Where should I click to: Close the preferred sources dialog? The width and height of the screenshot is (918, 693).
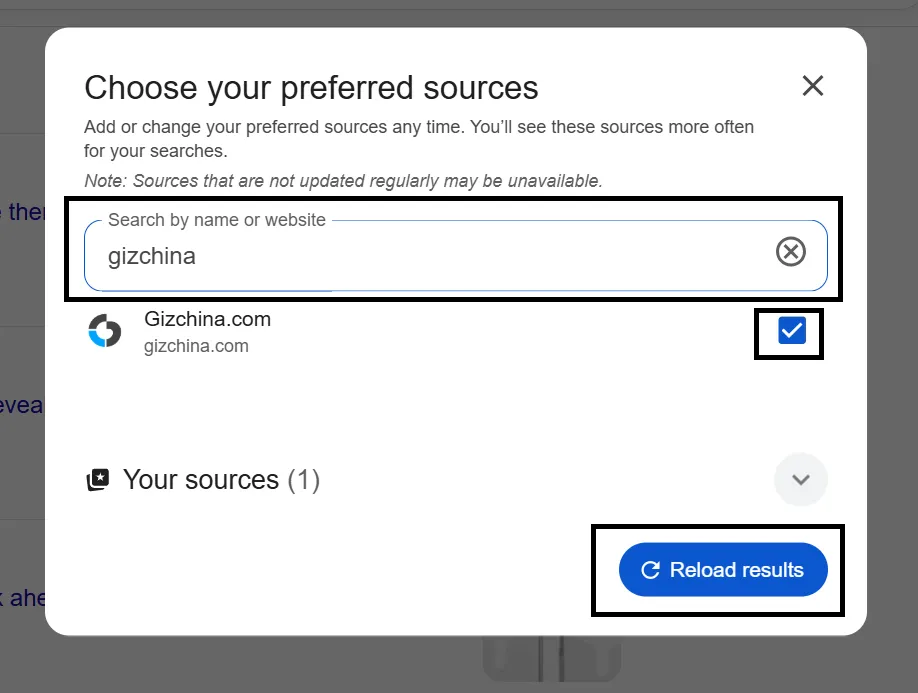pos(813,86)
